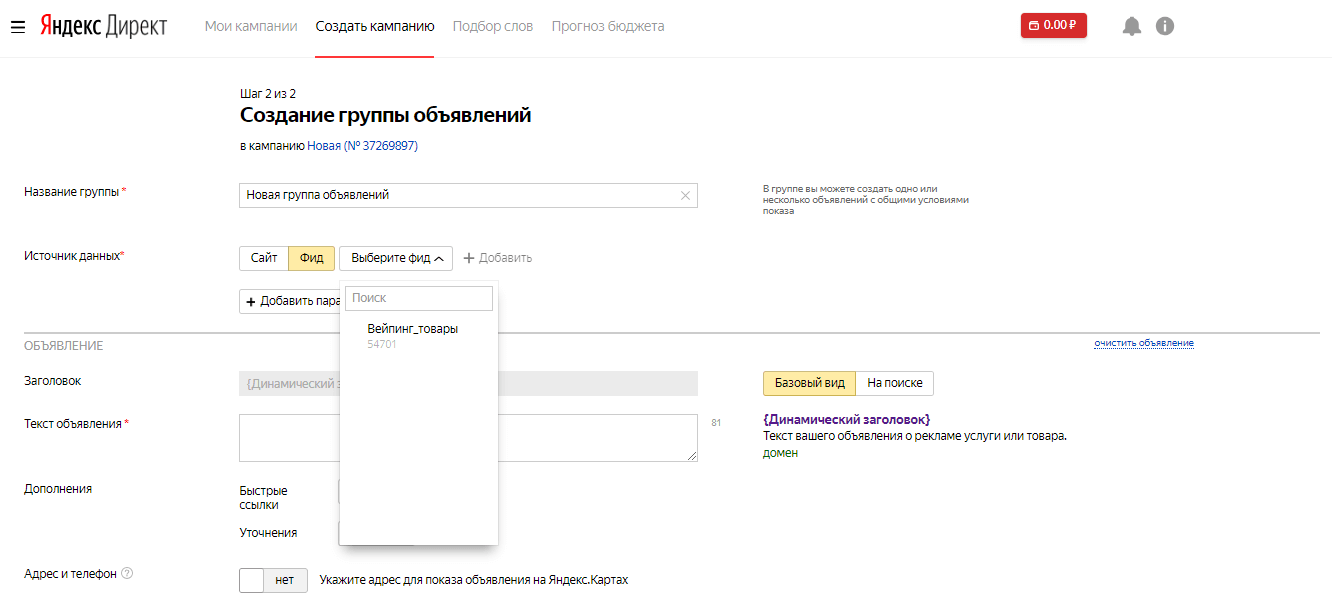Click the Яндекс Директ logo
Viewport: 1332px width, 607px height.
tap(103, 26)
